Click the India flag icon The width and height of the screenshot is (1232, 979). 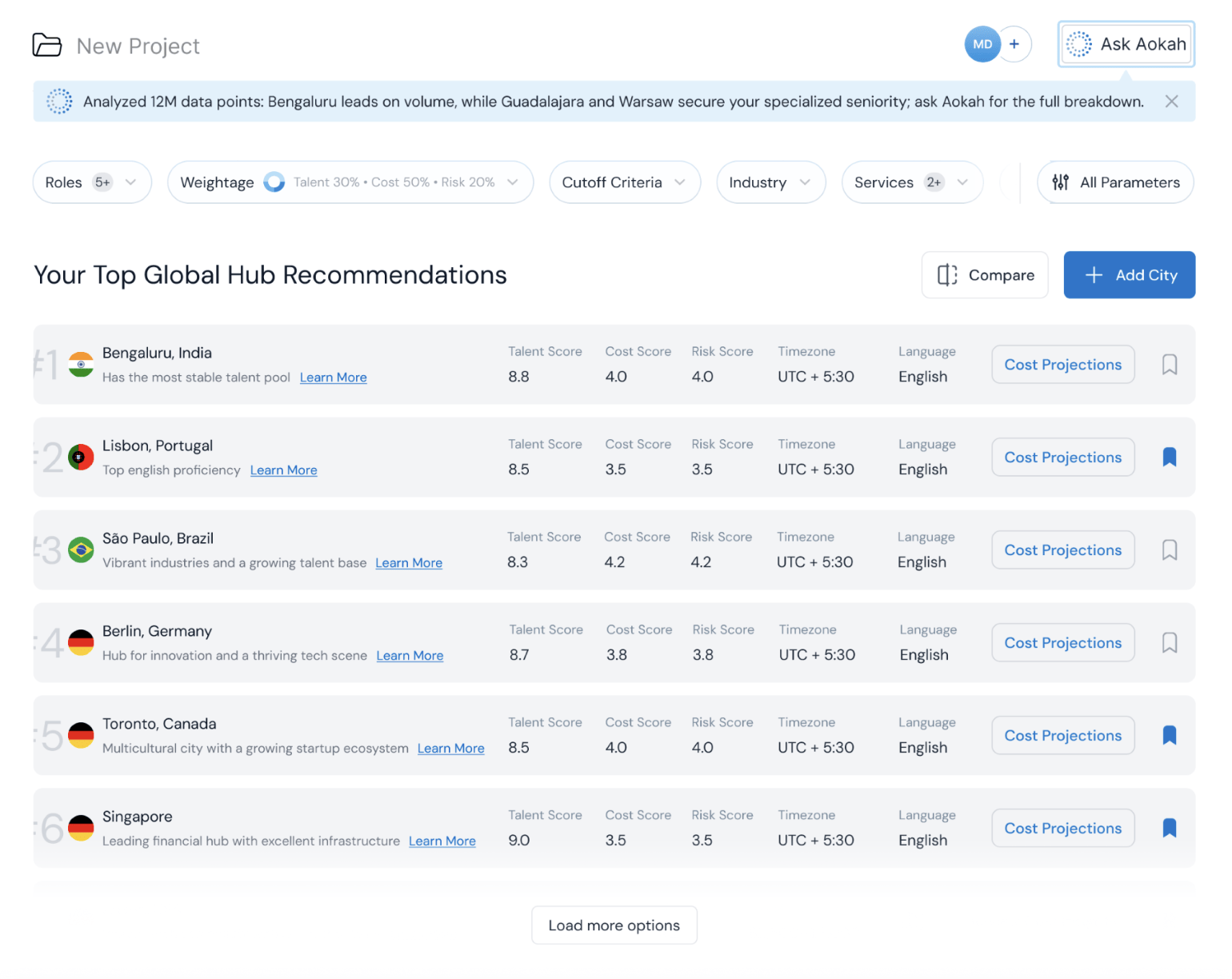[x=81, y=365]
